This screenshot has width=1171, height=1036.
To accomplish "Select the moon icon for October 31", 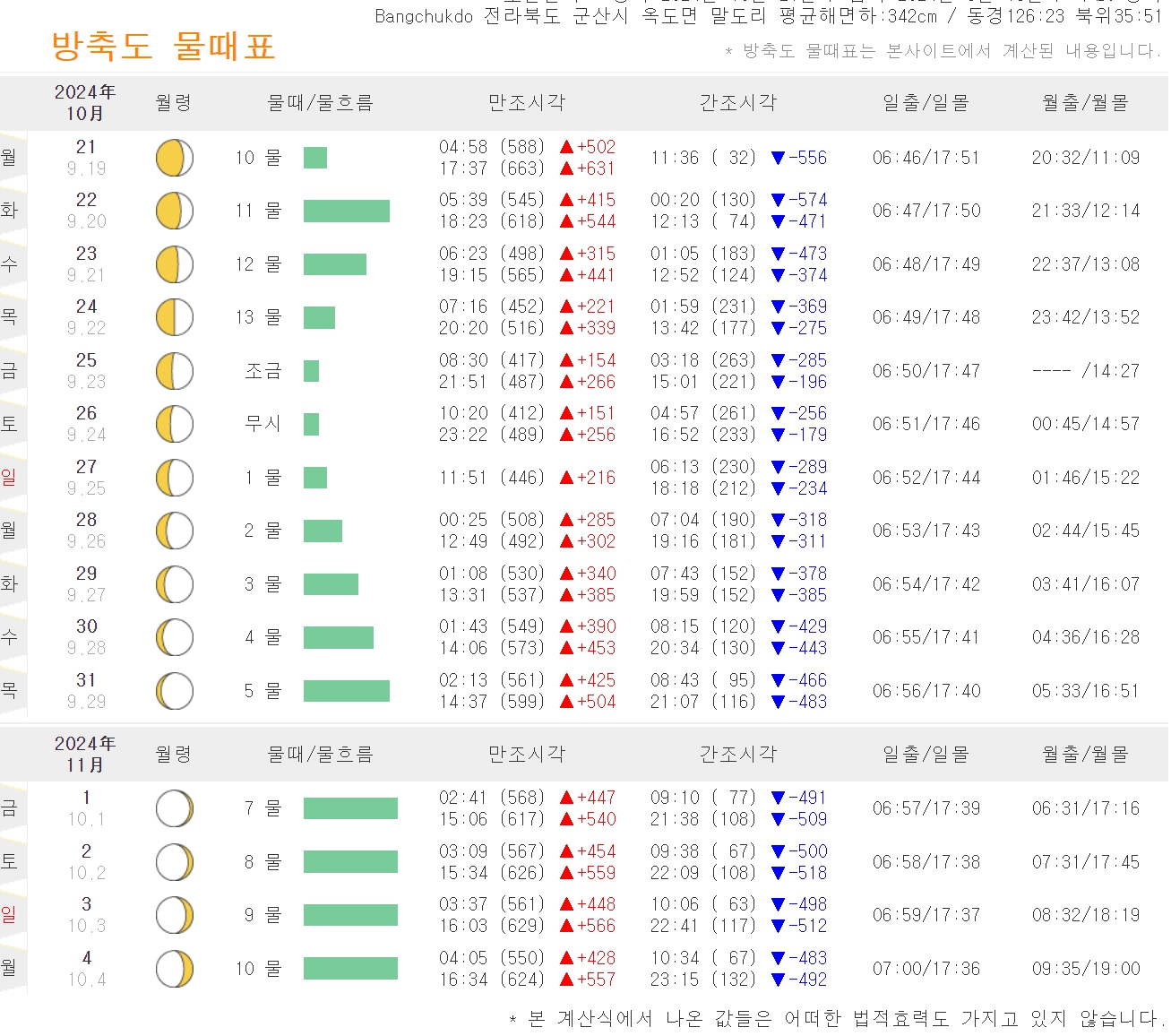I will (174, 690).
